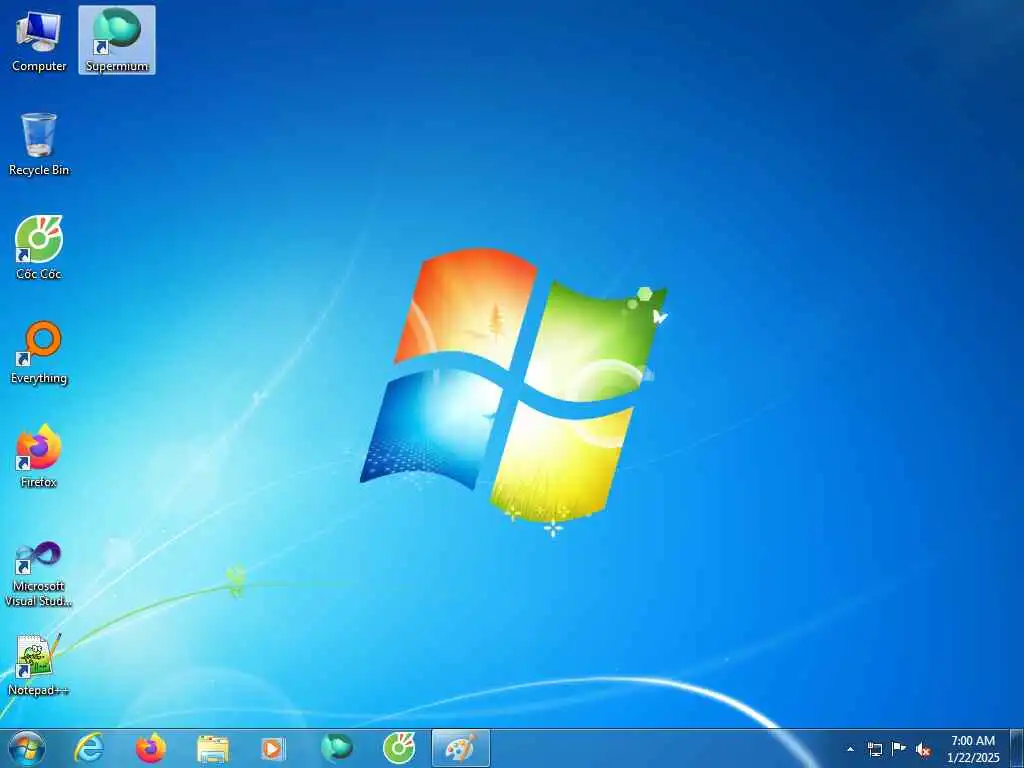Screen dimensions: 1024x768
Task: Select the Firefox desktop shortcut
Action: pyautogui.click(x=39, y=456)
